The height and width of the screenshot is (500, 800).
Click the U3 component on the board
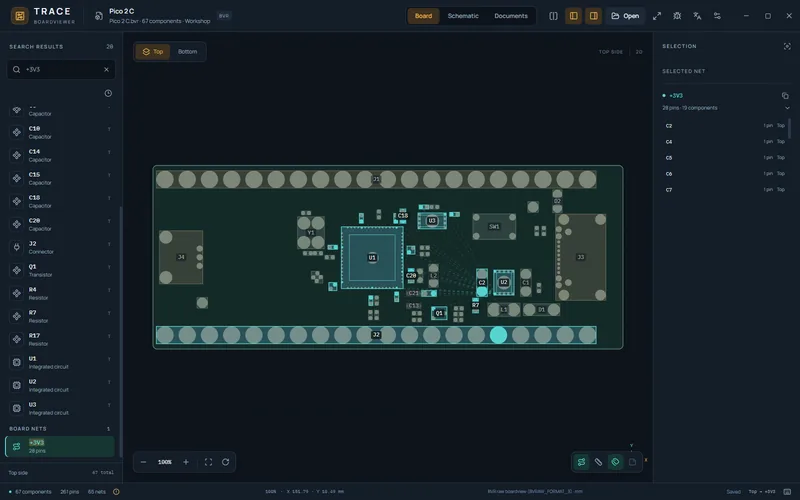(432, 221)
